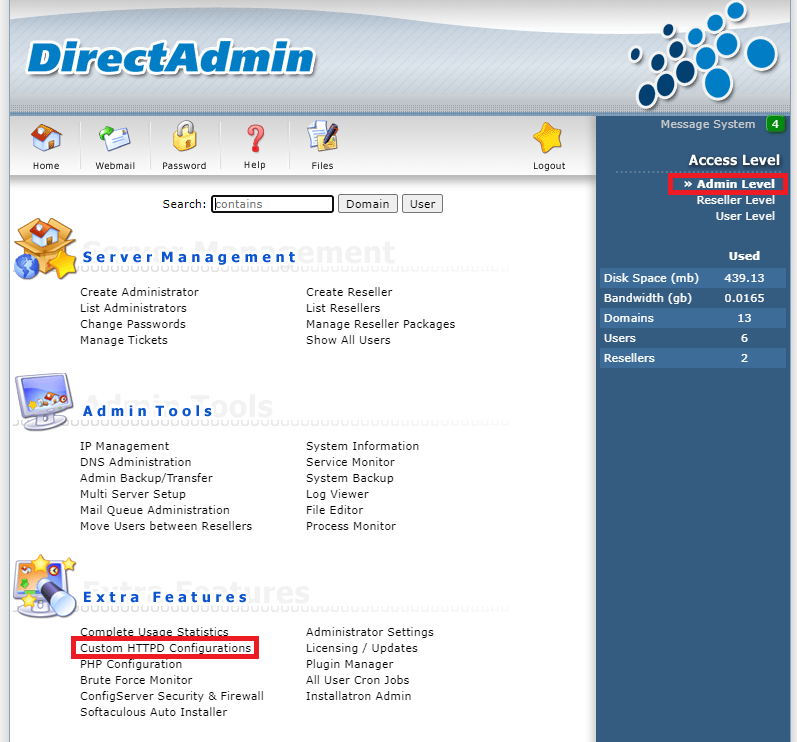Image resolution: width=797 pixels, height=742 pixels.
Task: Click the Extra Features icon
Action: [45, 586]
